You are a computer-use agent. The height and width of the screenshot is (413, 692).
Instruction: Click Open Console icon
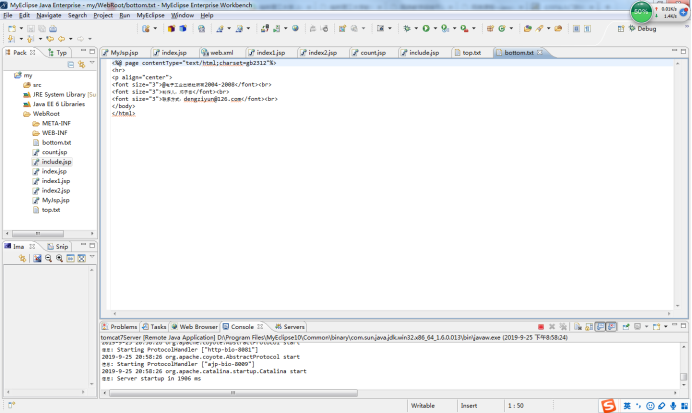click(656, 327)
